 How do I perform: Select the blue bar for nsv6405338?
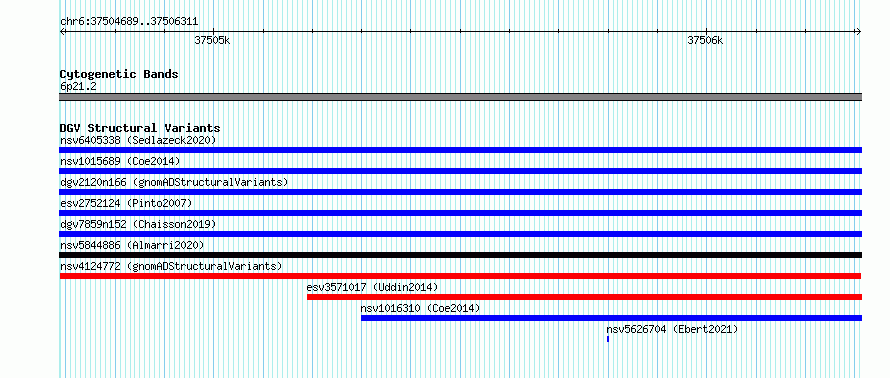(x=460, y=150)
